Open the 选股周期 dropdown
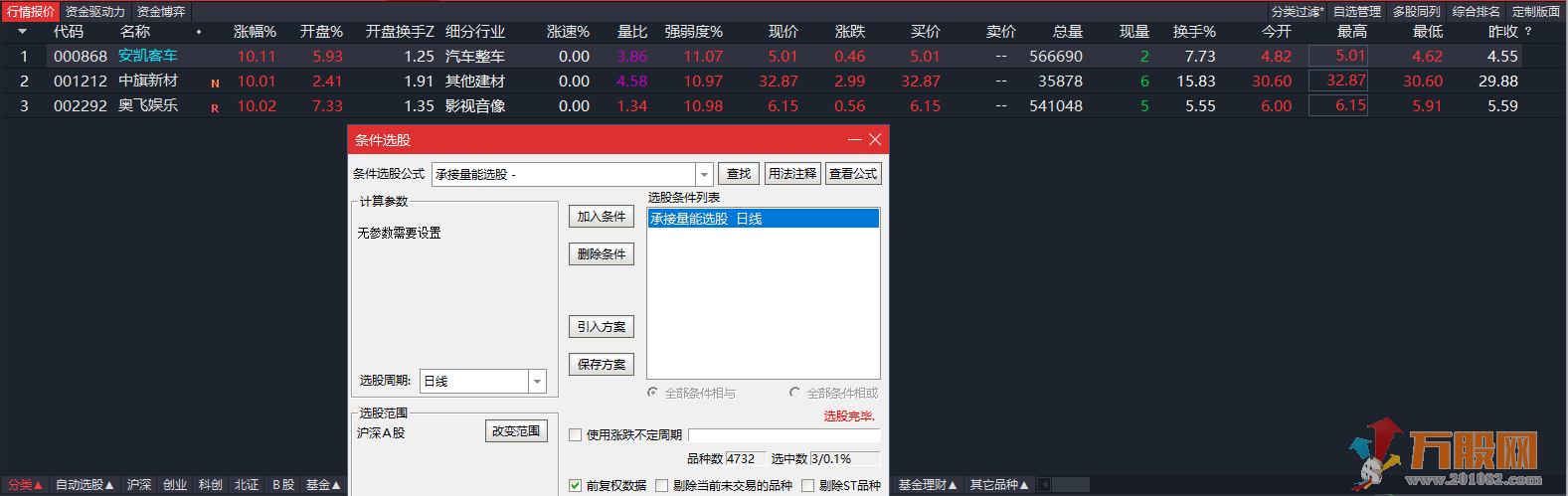1568x496 pixels. (538, 381)
